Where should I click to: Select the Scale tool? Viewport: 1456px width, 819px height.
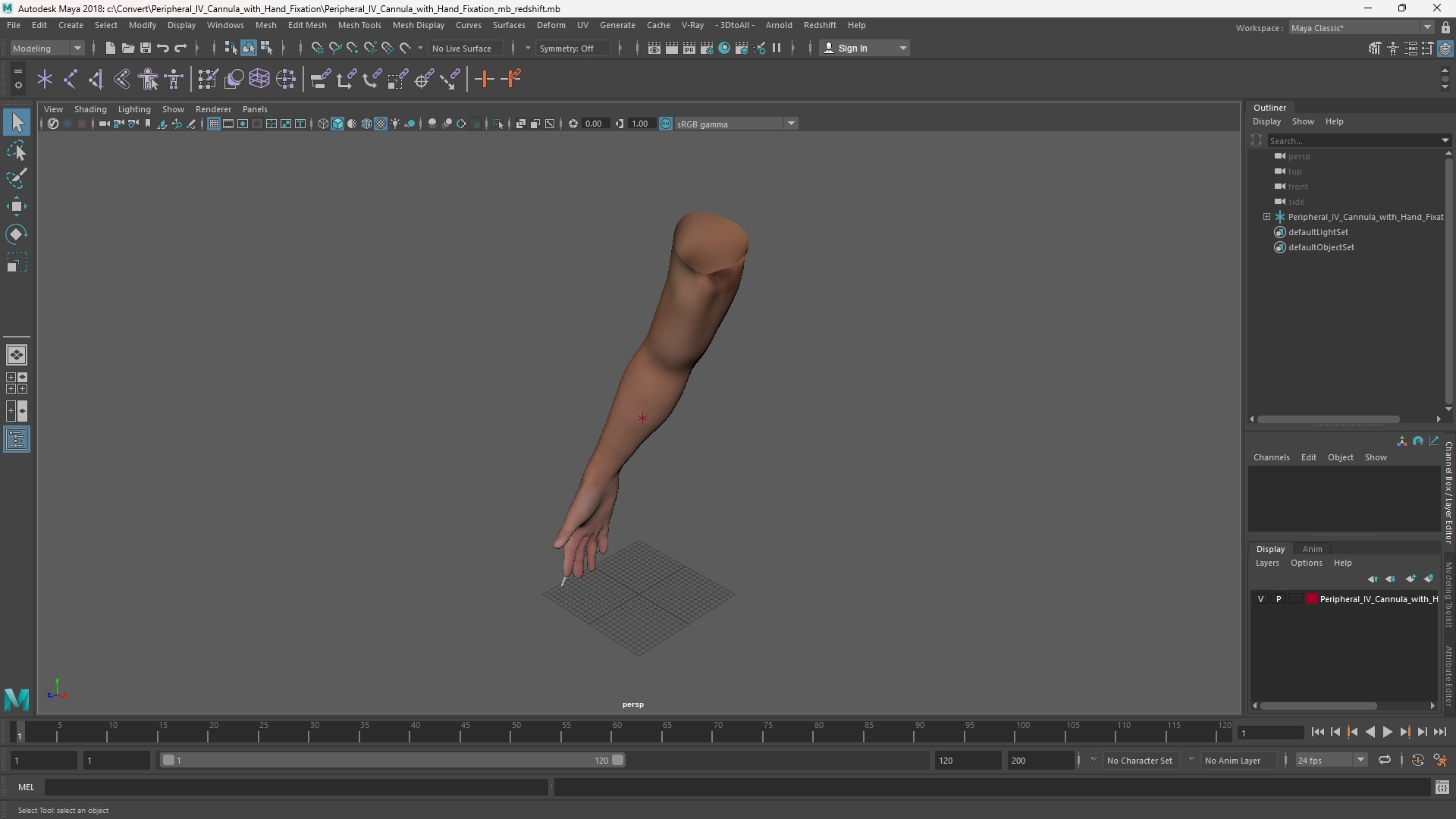(17, 262)
